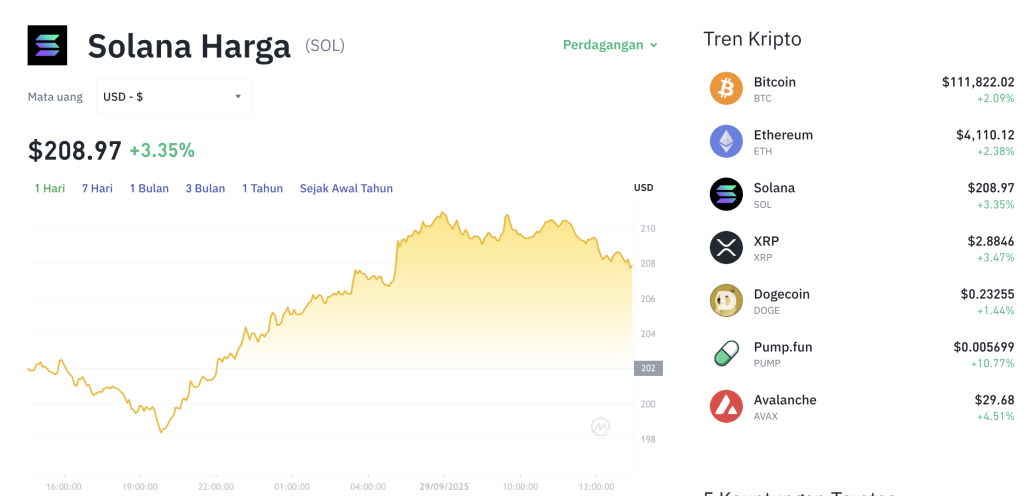Click the Bitcoin coin icon
The width and height of the screenshot is (1024, 496).
click(x=726, y=88)
